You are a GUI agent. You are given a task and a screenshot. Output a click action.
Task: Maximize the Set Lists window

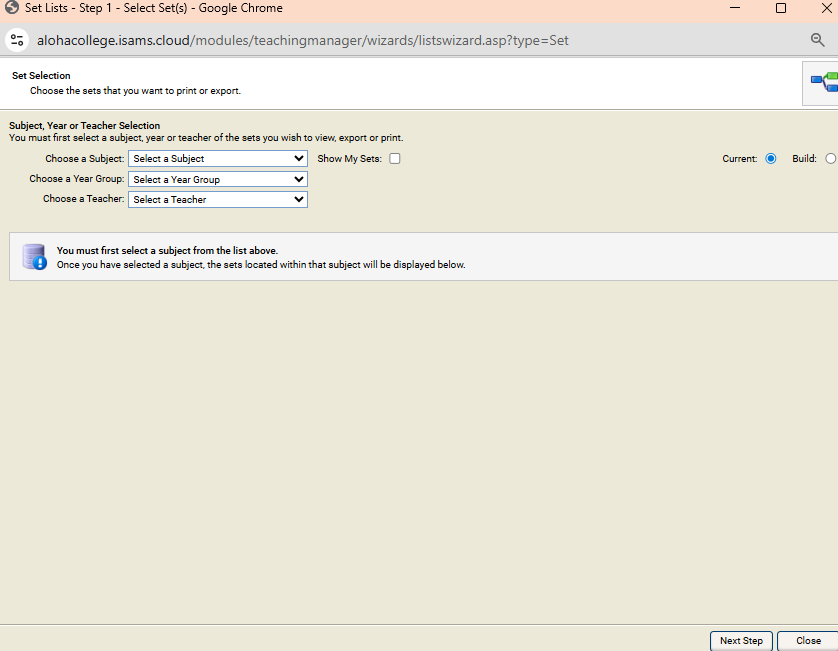point(781,8)
